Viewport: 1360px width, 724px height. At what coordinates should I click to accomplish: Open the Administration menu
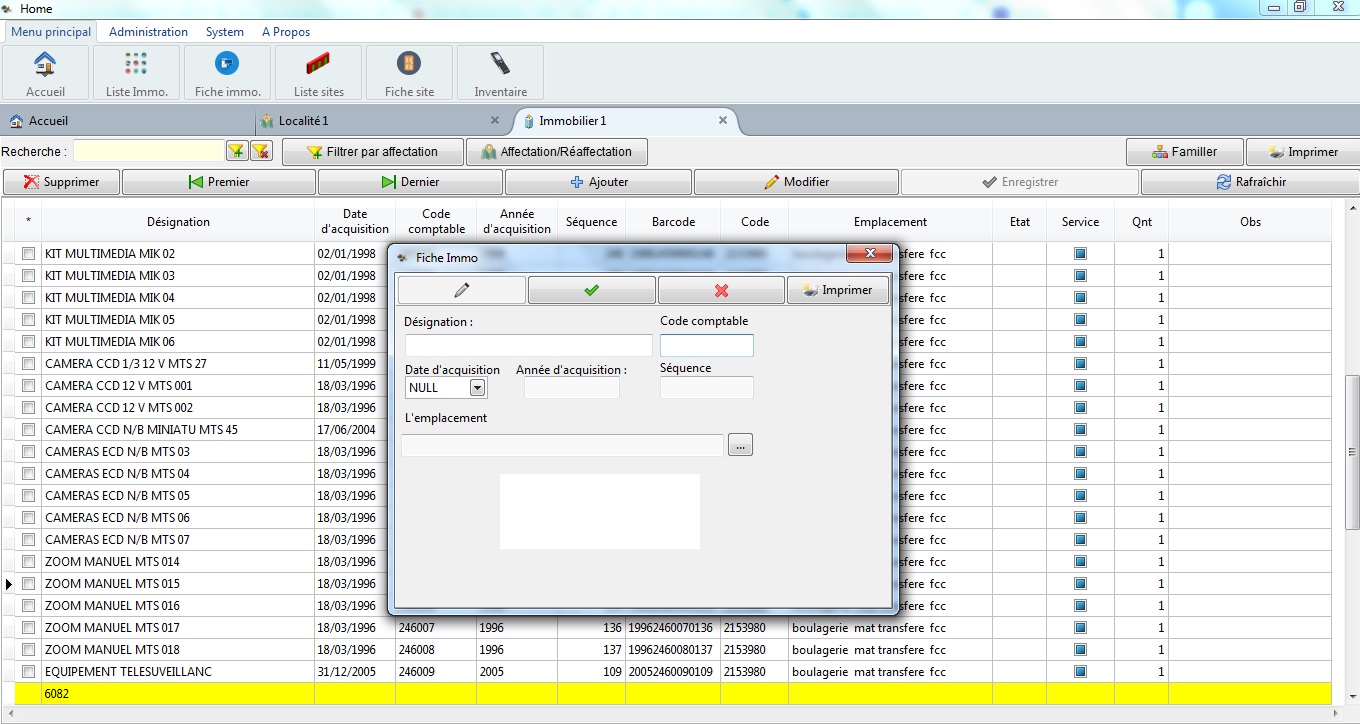(148, 32)
